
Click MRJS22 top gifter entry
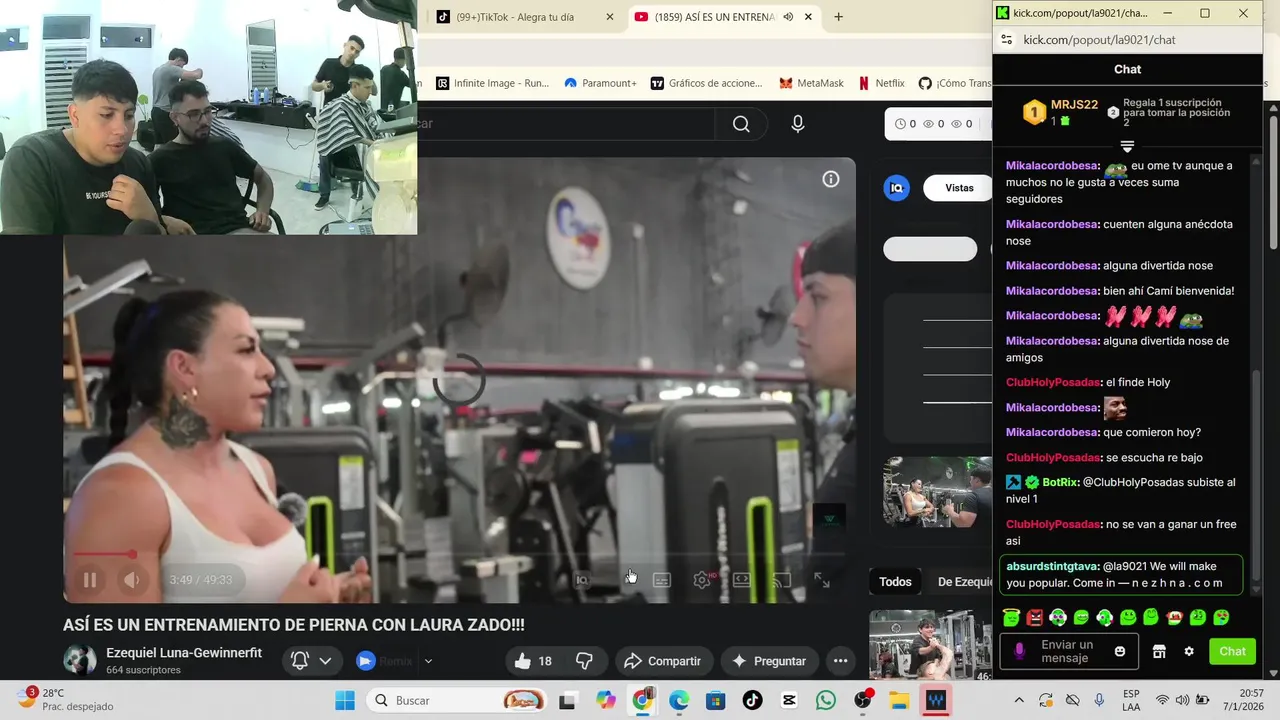point(1060,112)
